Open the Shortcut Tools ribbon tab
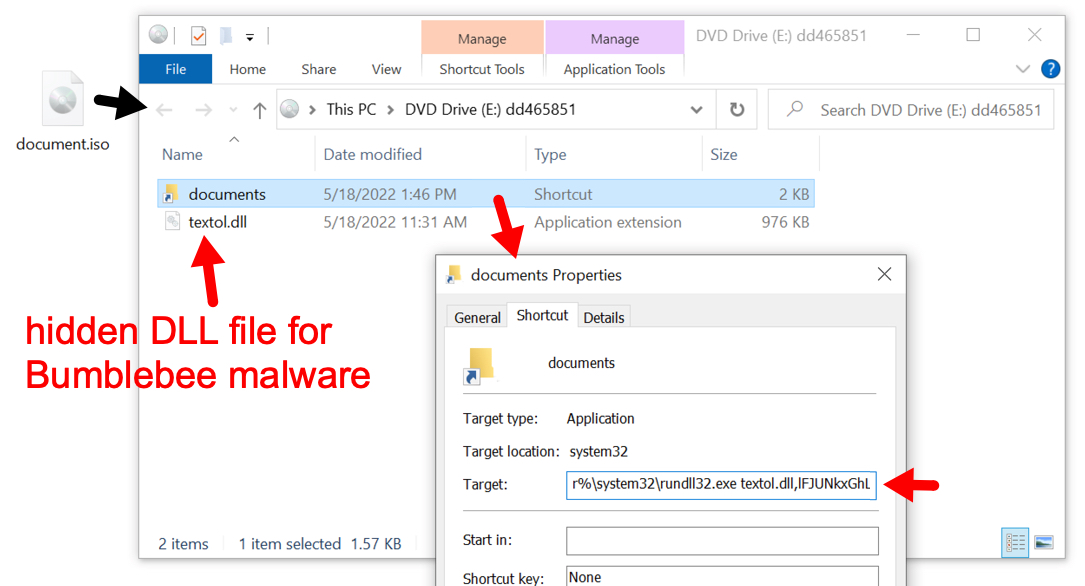 [482, 69]
